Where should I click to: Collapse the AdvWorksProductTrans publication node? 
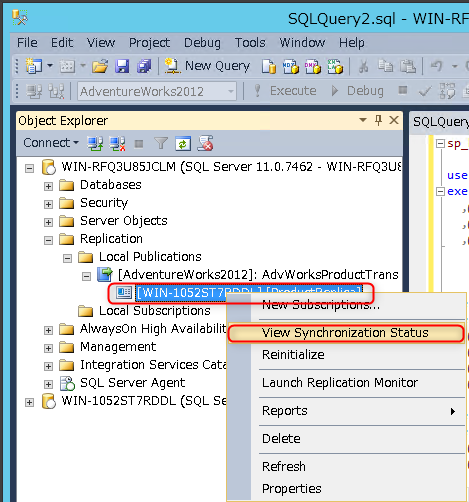pos(86,276)
